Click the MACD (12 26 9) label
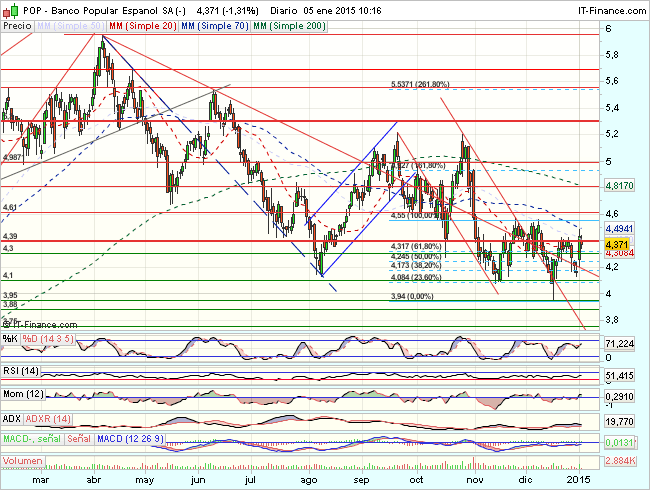Viewport: 650px width, 490px height. (130, 439)
